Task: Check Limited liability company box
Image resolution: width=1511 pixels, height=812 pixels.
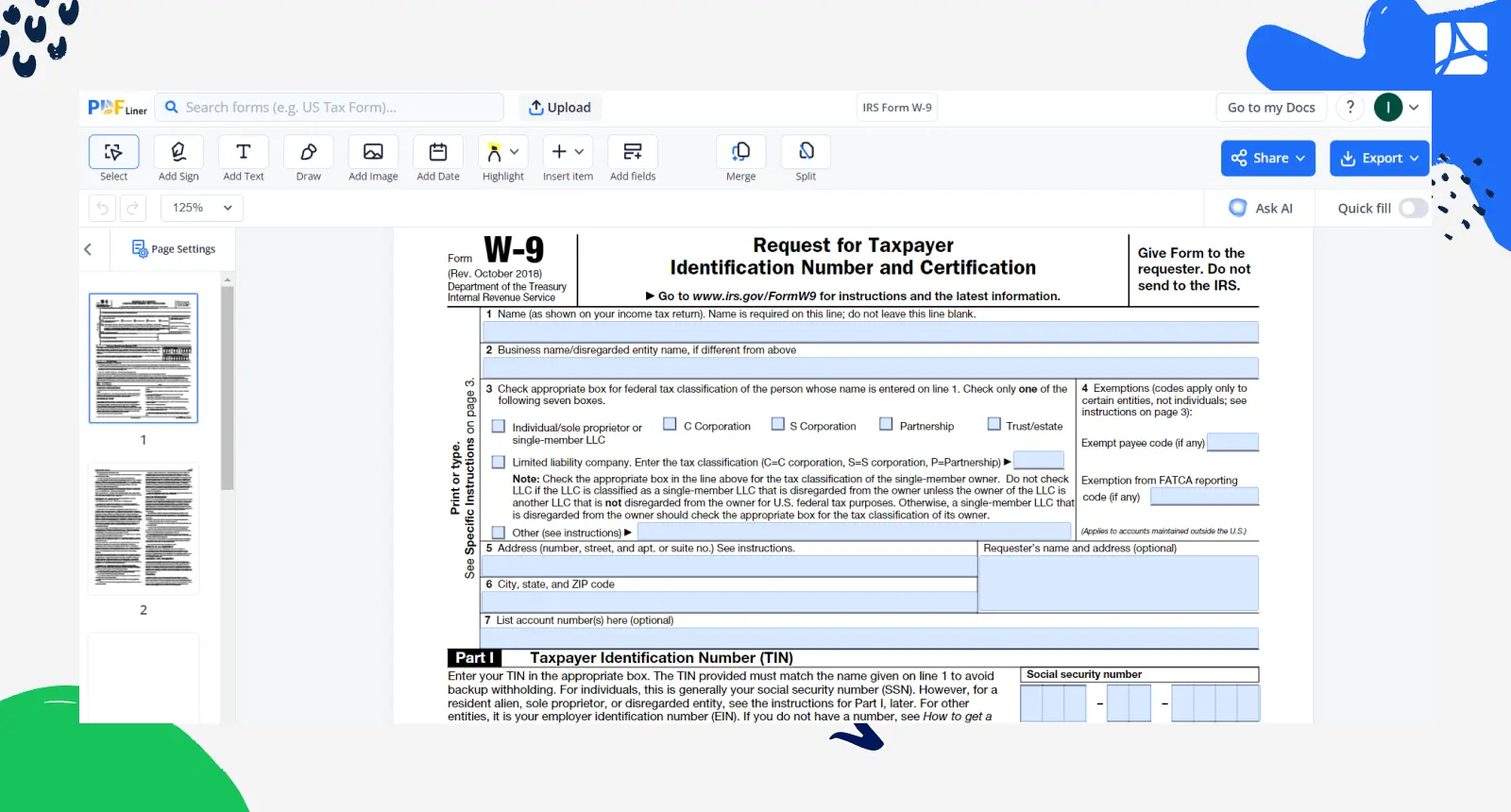Action: [x=499, y=462]
